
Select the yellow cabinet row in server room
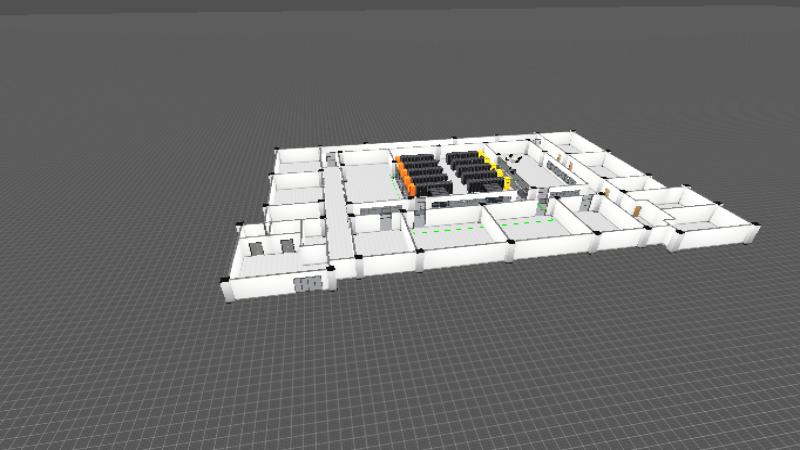click(x=494, y=170)
